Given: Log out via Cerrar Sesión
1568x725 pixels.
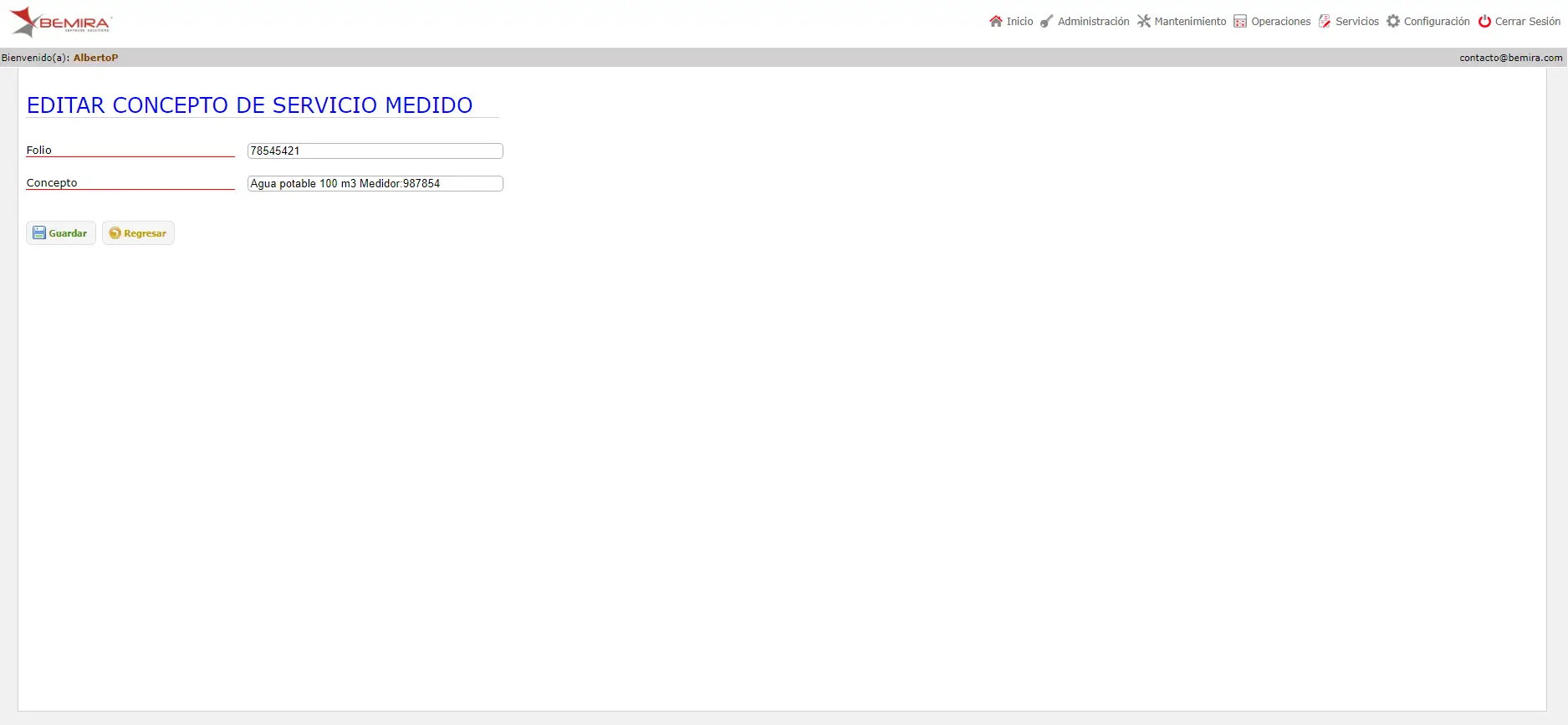Looking at the screenshot, I should click(1519, 22).
